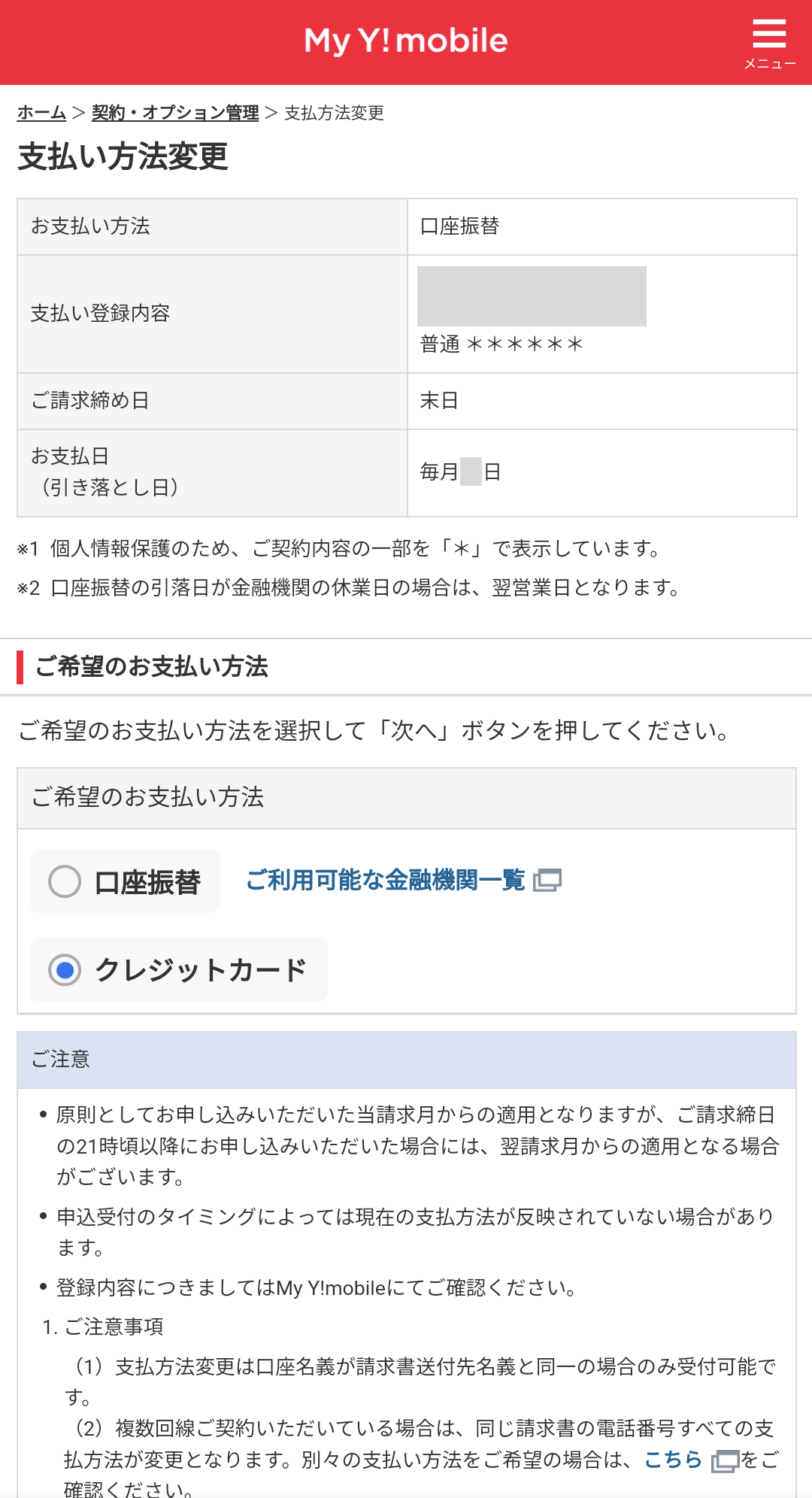Click new-window icon next to こちら
The width and height of the screenshot is (812, 1498).
coord(725,1460)
